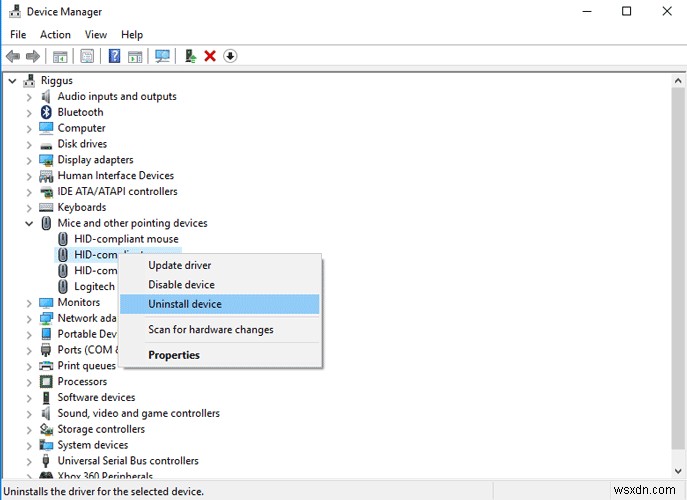The width and height of the screenshot is (687, 500).
Task: Select Human Interface Devices row
Action: tap(116, 176)
